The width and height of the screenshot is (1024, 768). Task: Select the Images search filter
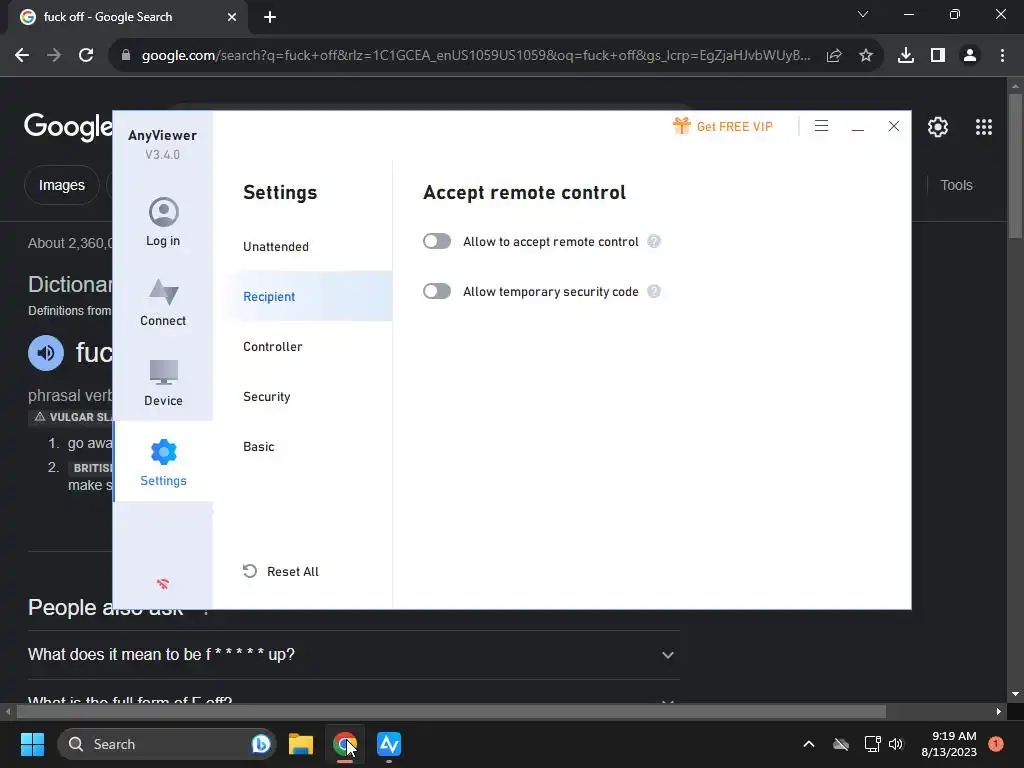61,185
